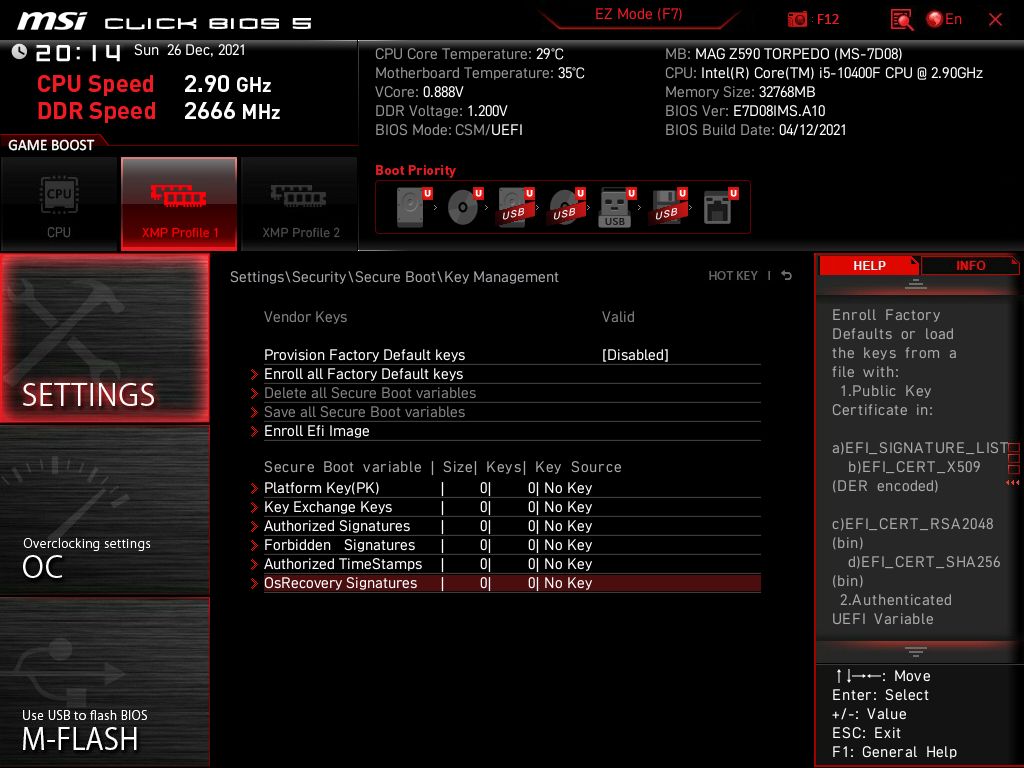Click the GAME BOOST label
The image size is (1024, 768).
[51, 145]
